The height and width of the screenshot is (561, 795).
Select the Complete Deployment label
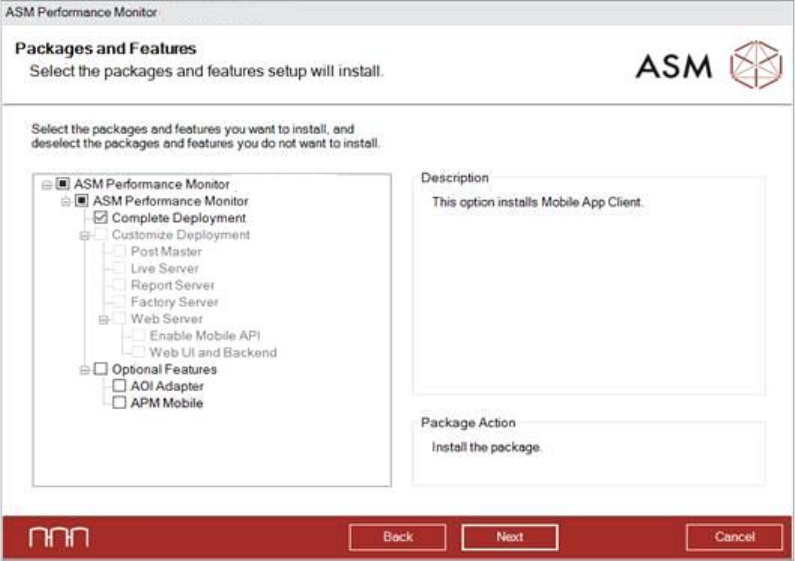point(178,218)
